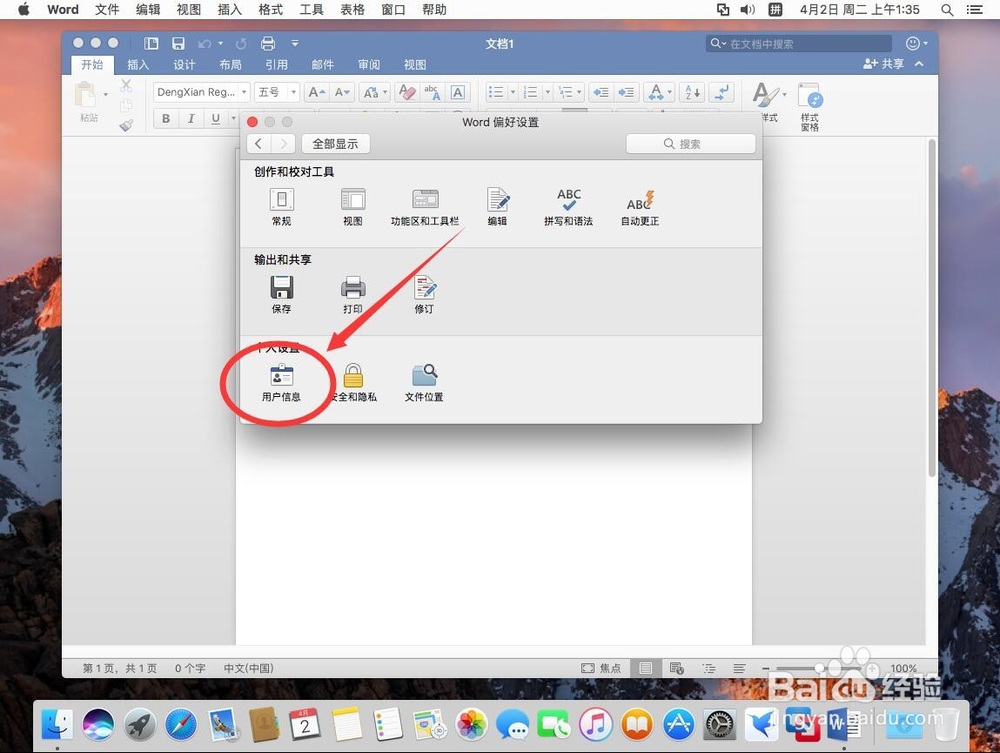Switch to Mailings (邮件) ribbon tab
Screen dimensions: 1000x753
323,64
